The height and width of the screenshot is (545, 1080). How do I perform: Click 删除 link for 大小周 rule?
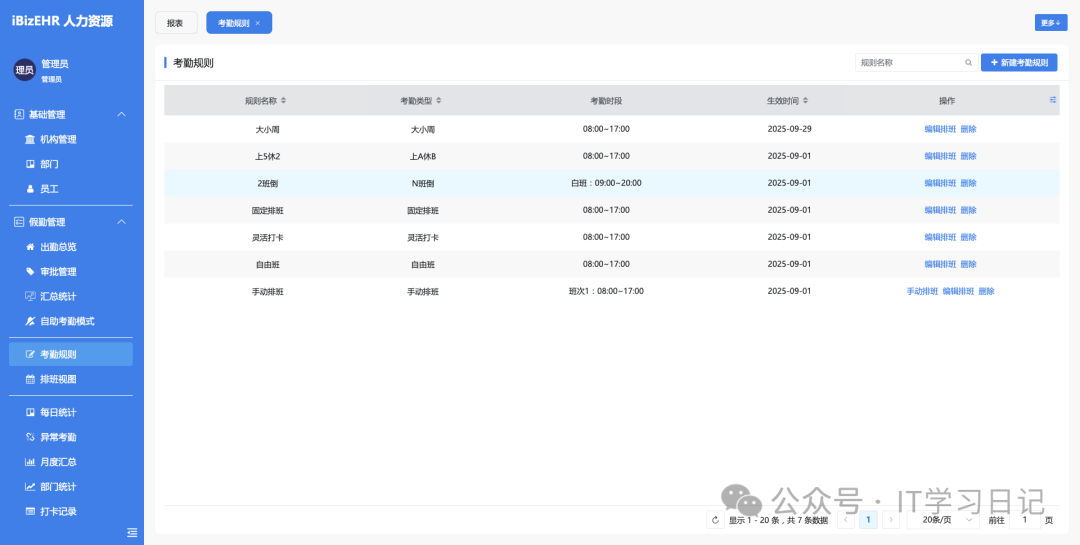tap(968, 129)
